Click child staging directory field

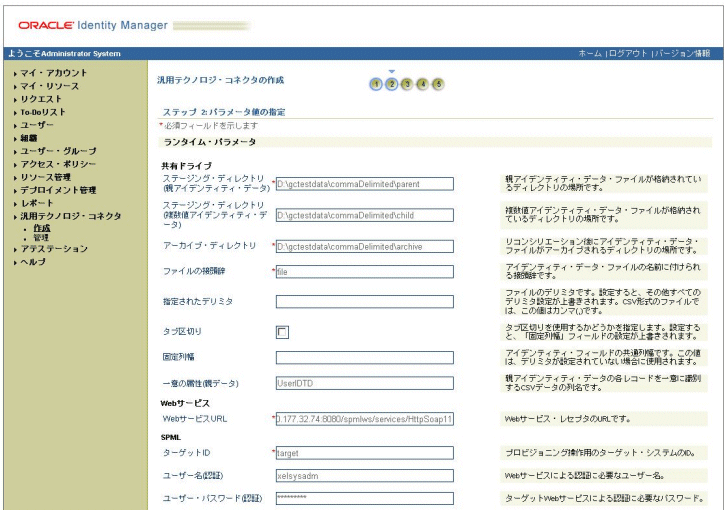[365, 215]
